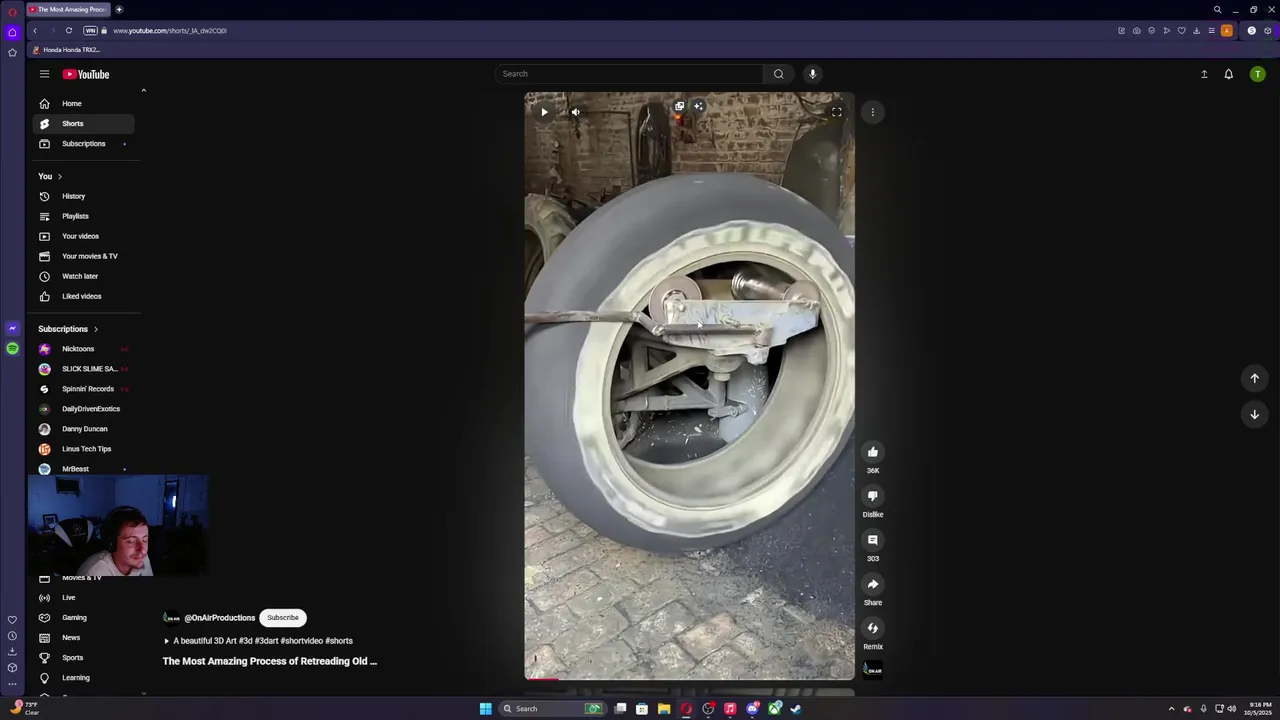Expand the Subscriptions section header
The height and width of the screenshot is (720, 1280).
68,329
